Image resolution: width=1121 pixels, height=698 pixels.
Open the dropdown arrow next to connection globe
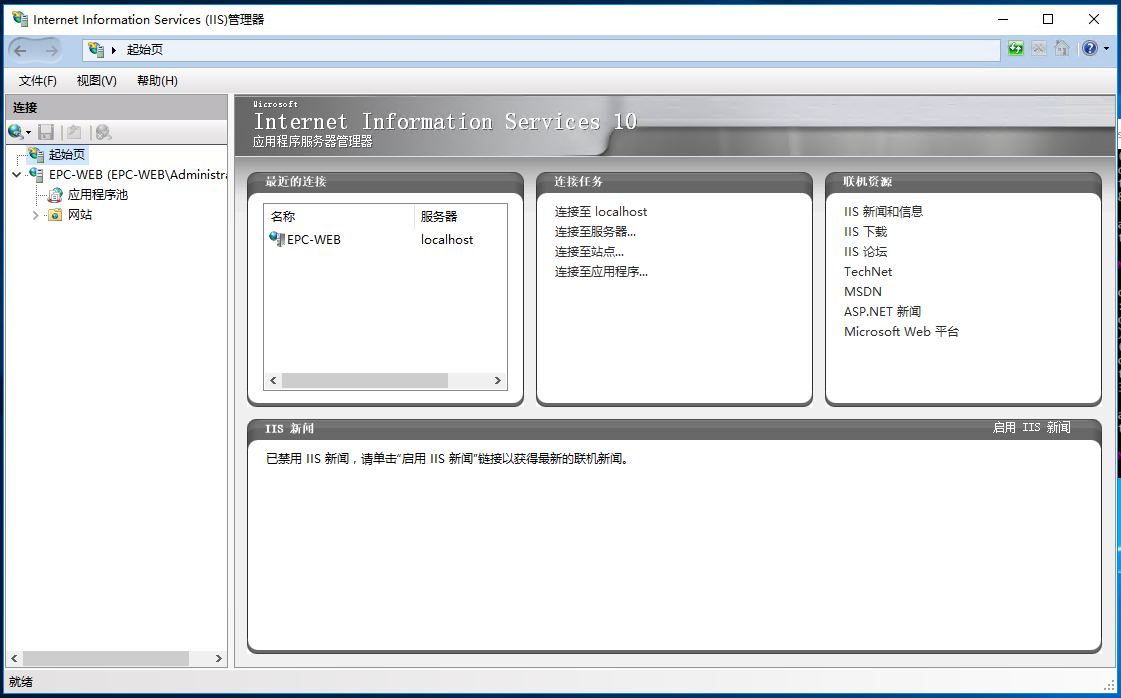(28, 132)
